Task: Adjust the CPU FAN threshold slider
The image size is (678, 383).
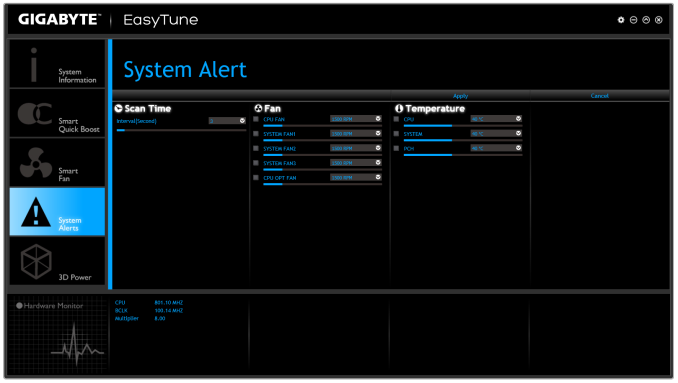Action: pyautogui.click(x=323, y=126)
